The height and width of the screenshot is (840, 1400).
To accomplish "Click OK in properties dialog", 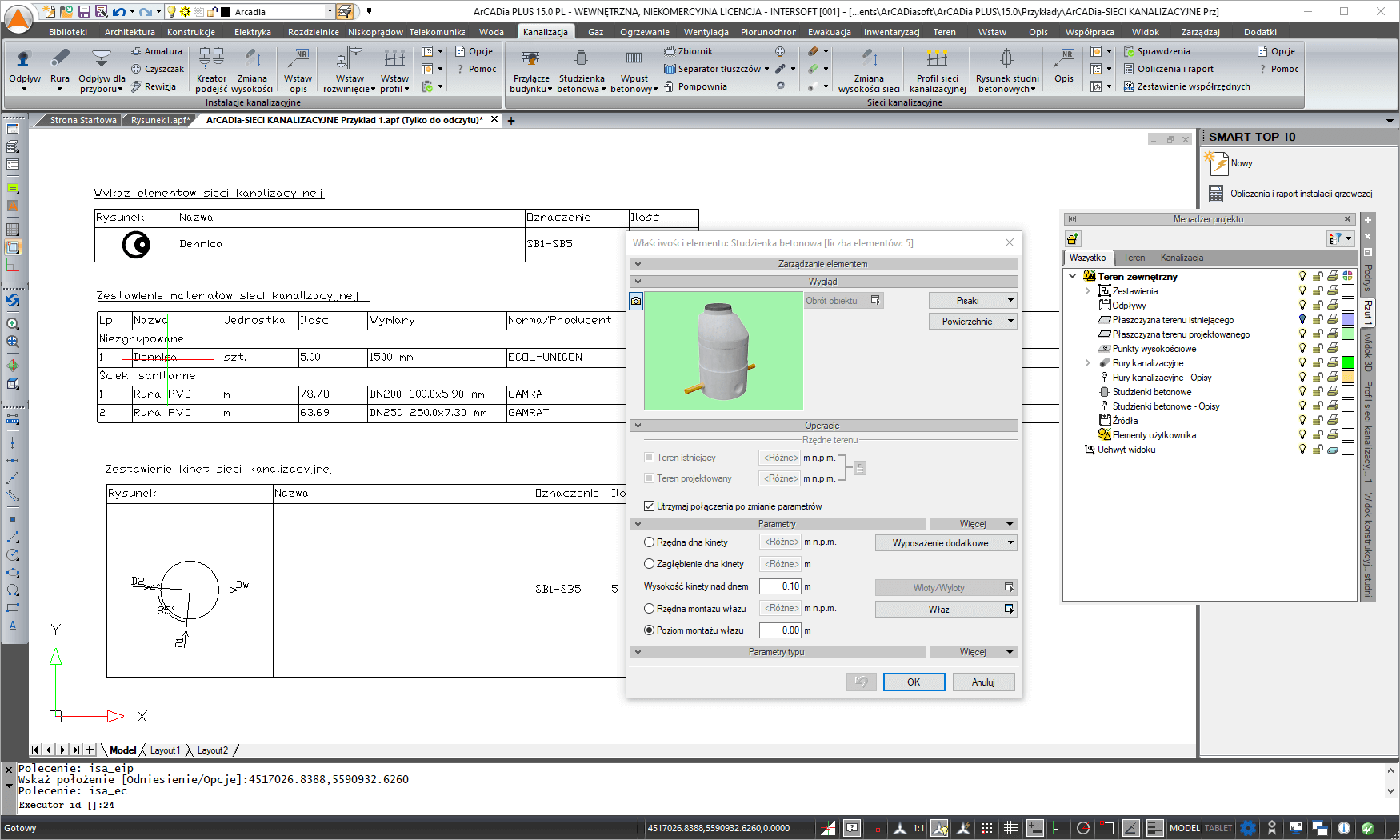I will coord(914,682).
